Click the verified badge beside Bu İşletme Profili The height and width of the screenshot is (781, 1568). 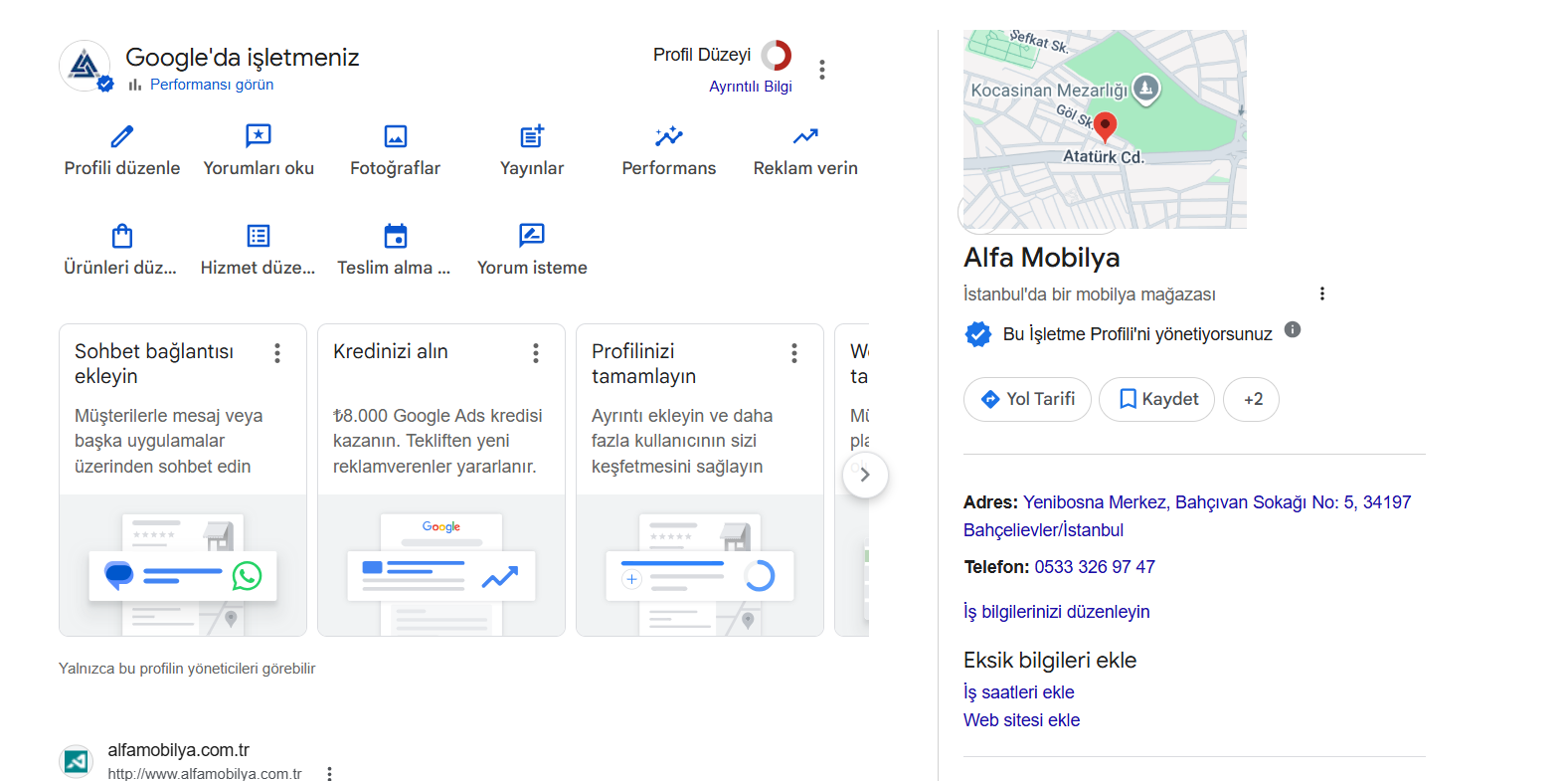(x=978, y=334)
